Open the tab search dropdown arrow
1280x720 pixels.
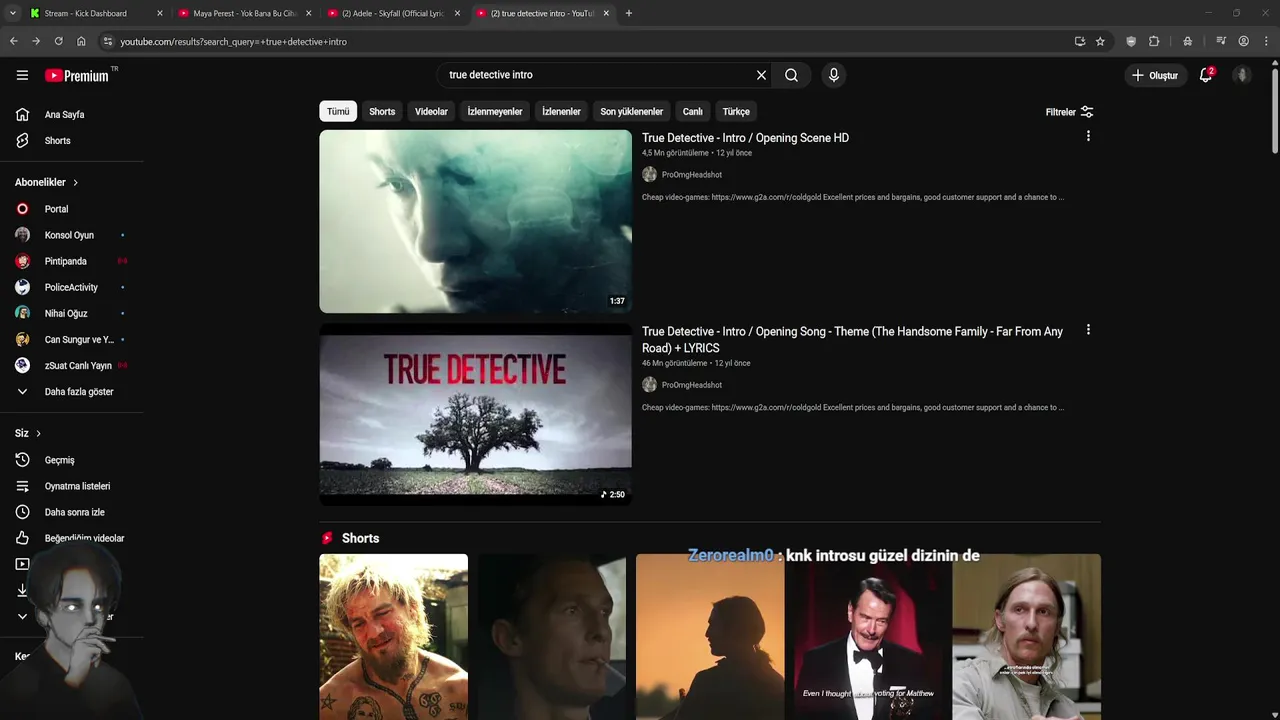pos(13,13)
